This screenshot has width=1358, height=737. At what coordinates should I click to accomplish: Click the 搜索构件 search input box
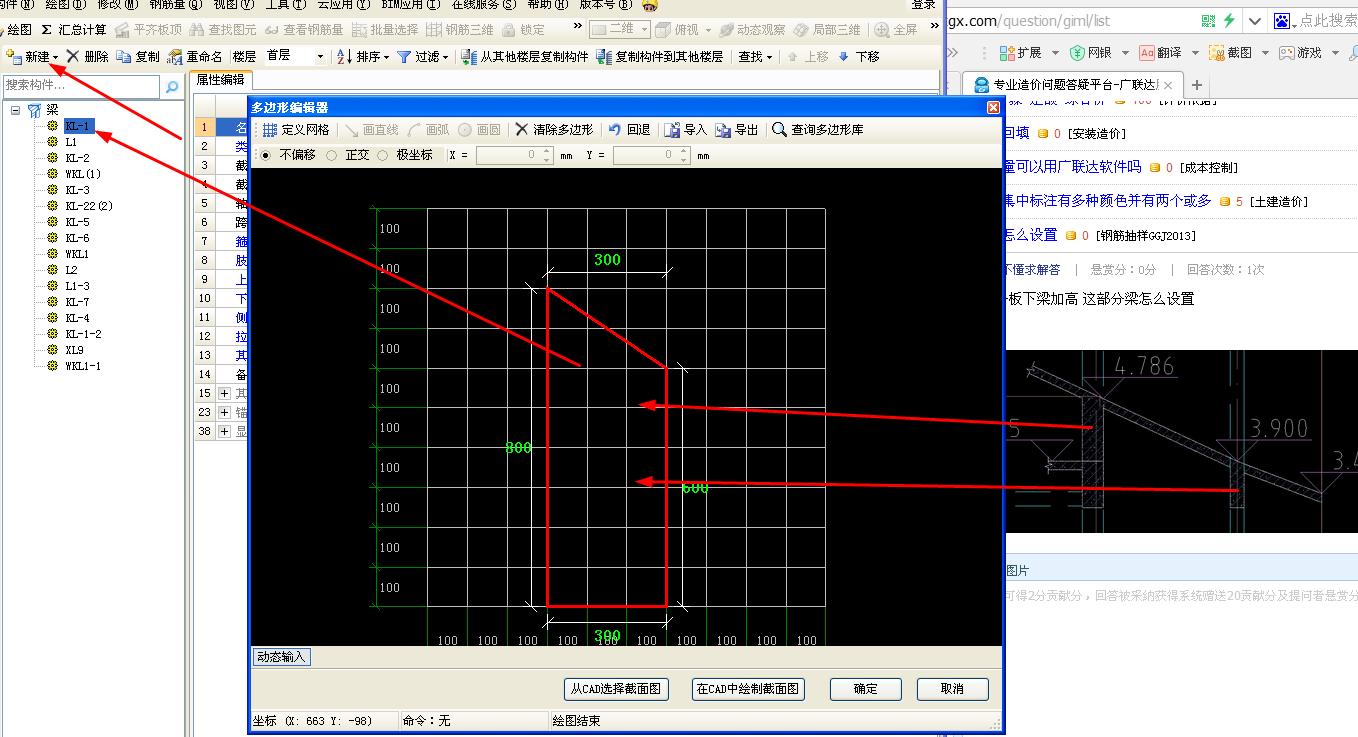pyautogui.click(x=81, y=86)
